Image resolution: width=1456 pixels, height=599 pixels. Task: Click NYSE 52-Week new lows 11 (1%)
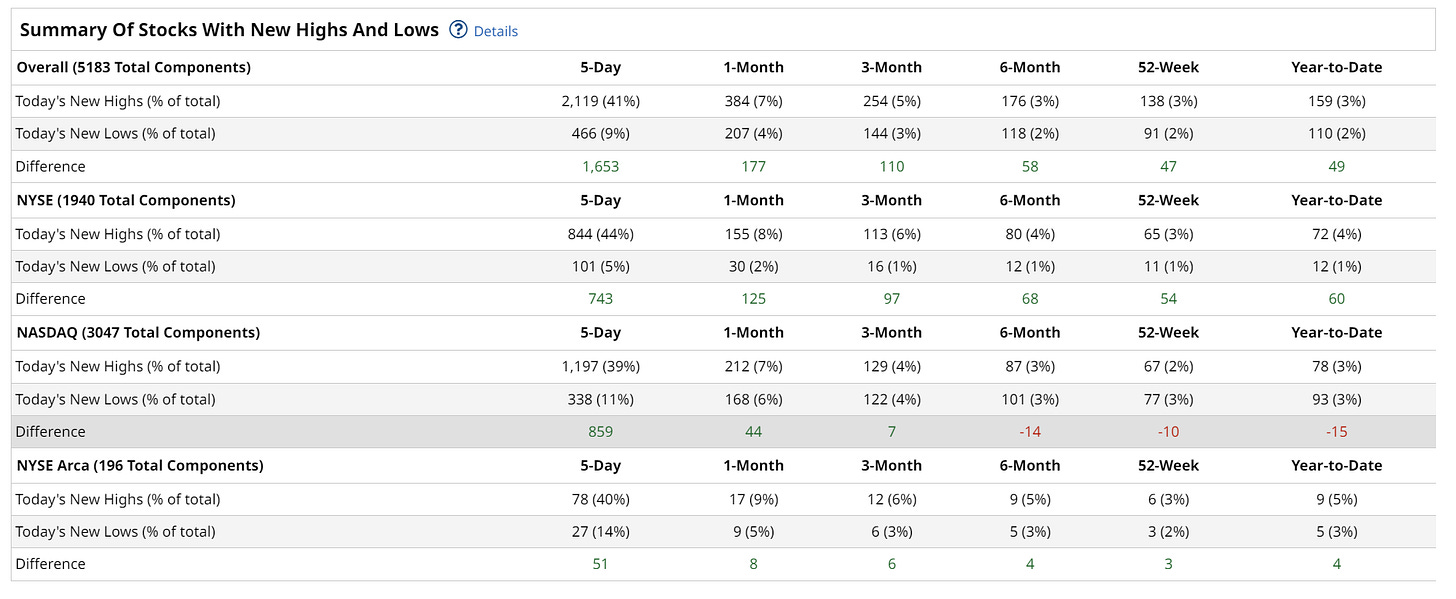tap(1168, 267)
